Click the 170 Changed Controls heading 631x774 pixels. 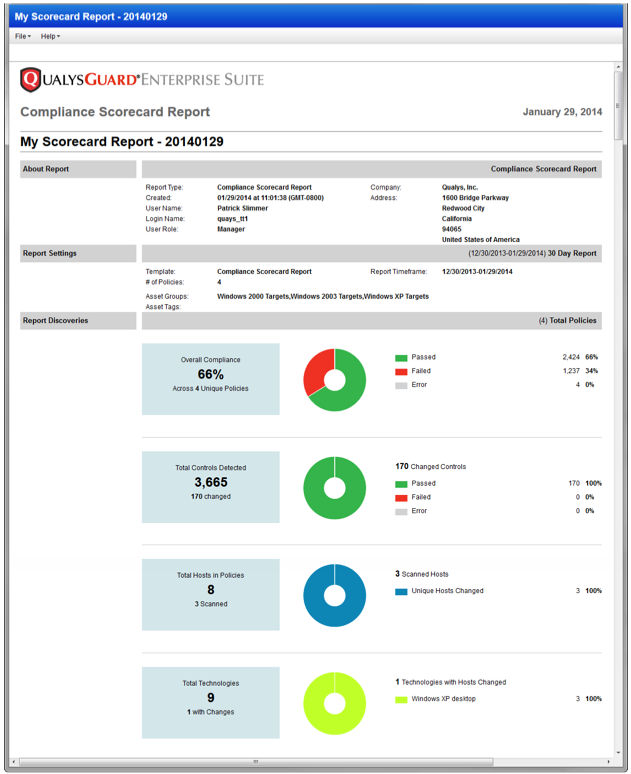tap(431, 466)
